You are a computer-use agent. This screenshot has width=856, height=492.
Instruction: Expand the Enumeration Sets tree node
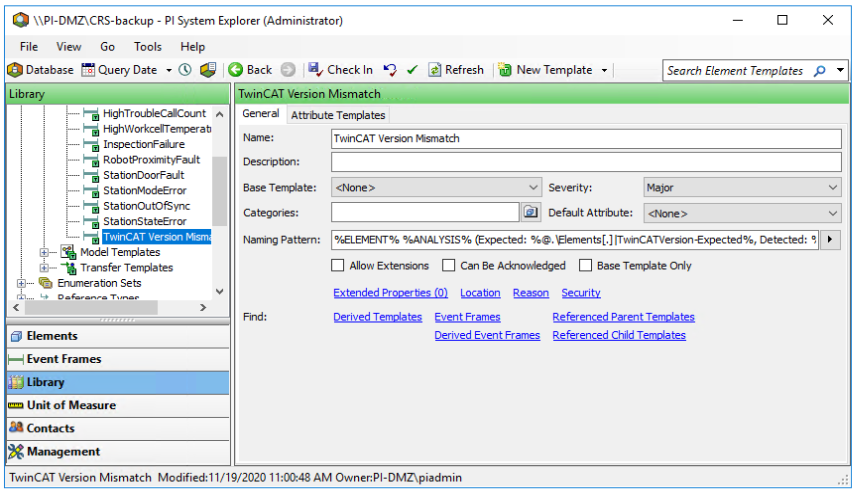pos(21,283)
